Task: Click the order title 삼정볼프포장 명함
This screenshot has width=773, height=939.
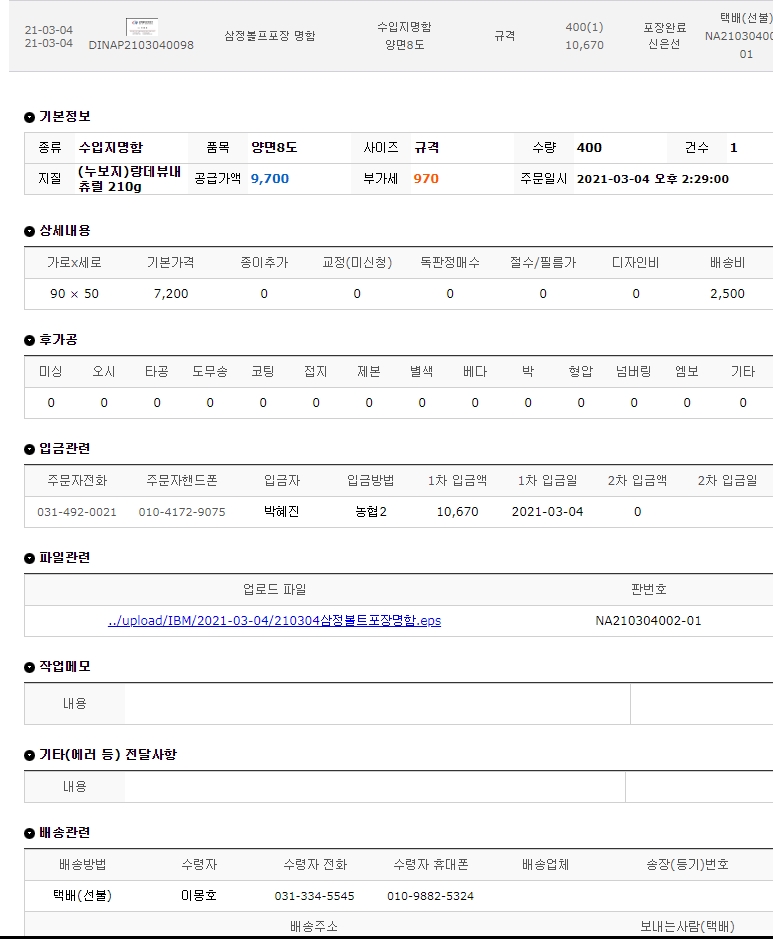Action: [270, 36]
